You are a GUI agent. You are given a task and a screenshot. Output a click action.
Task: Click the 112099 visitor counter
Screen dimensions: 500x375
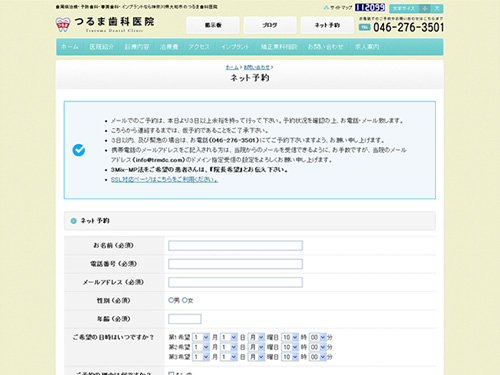[370, 8]
